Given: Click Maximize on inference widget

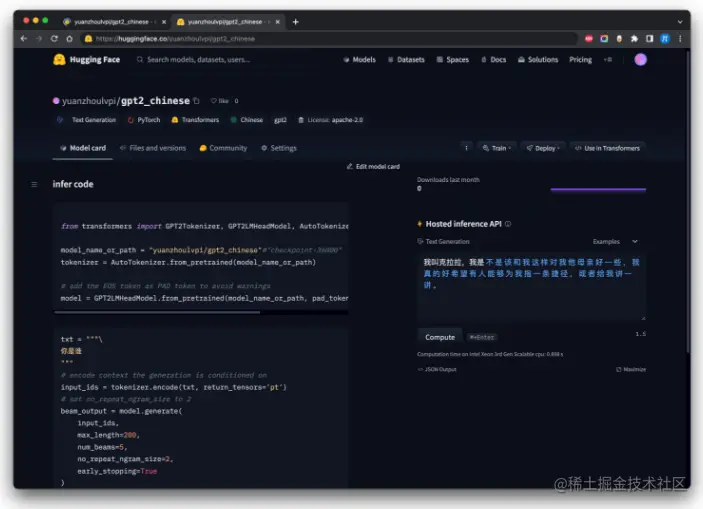Looking at the screenshot, I should point(631,370).
